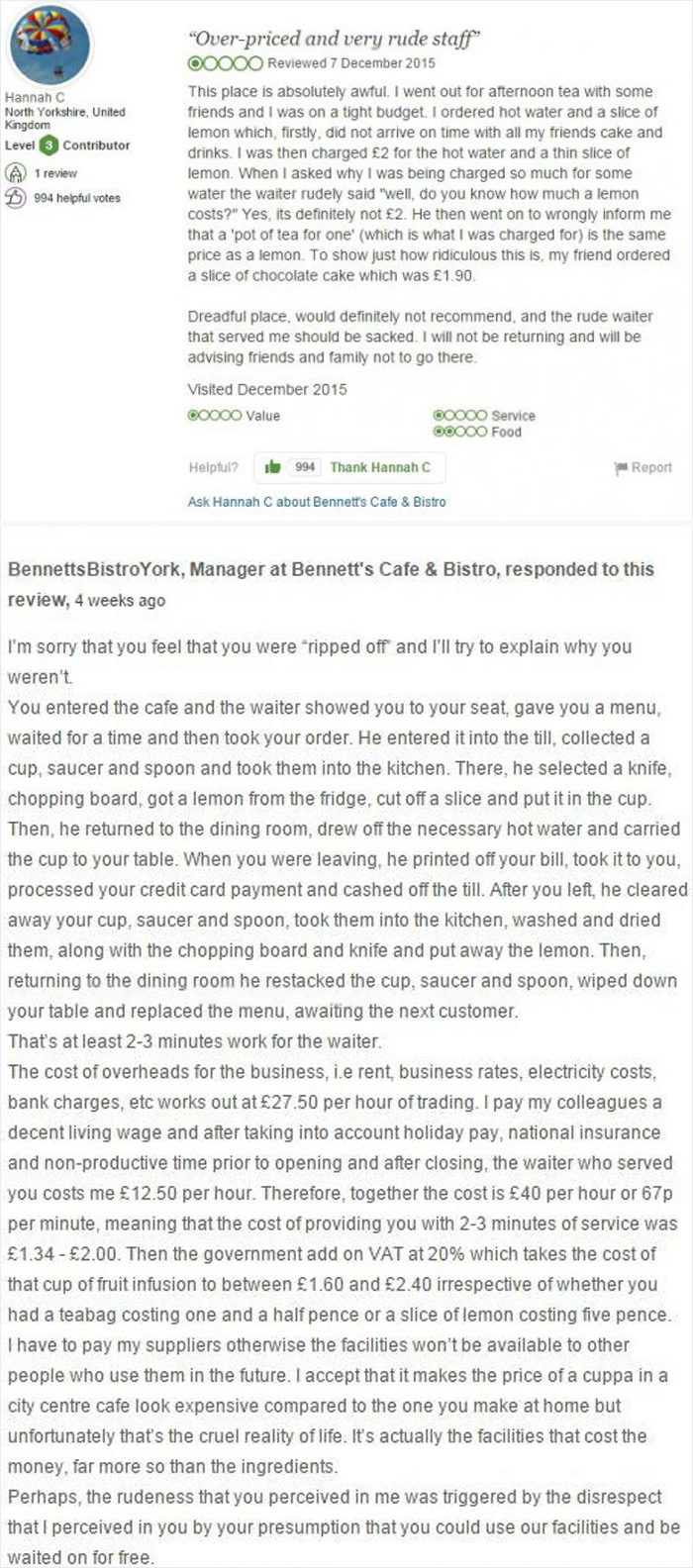Click the '994' helpful vote counter
Viewport: 693px width, 1568px height.
[302, 467]
